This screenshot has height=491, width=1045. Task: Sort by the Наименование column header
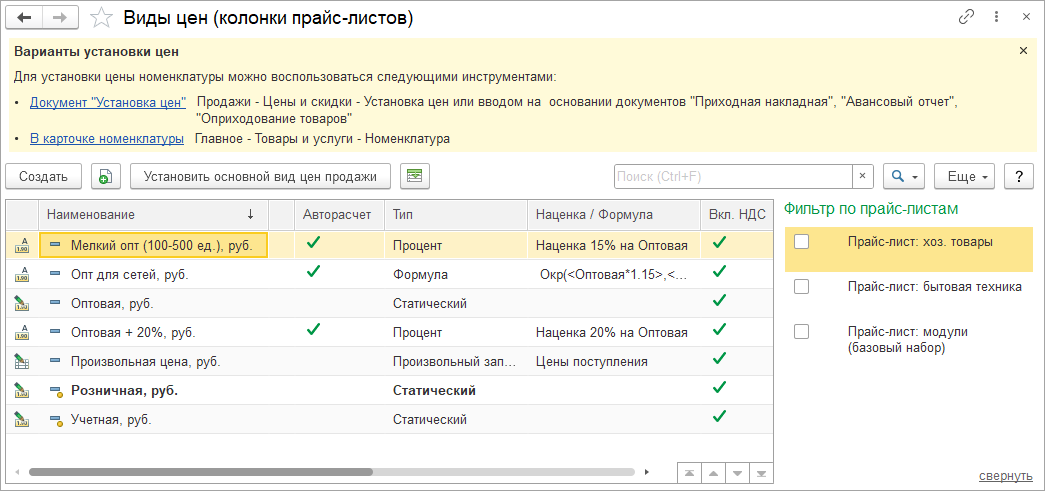pyautogui.click(x=153, y=215)
